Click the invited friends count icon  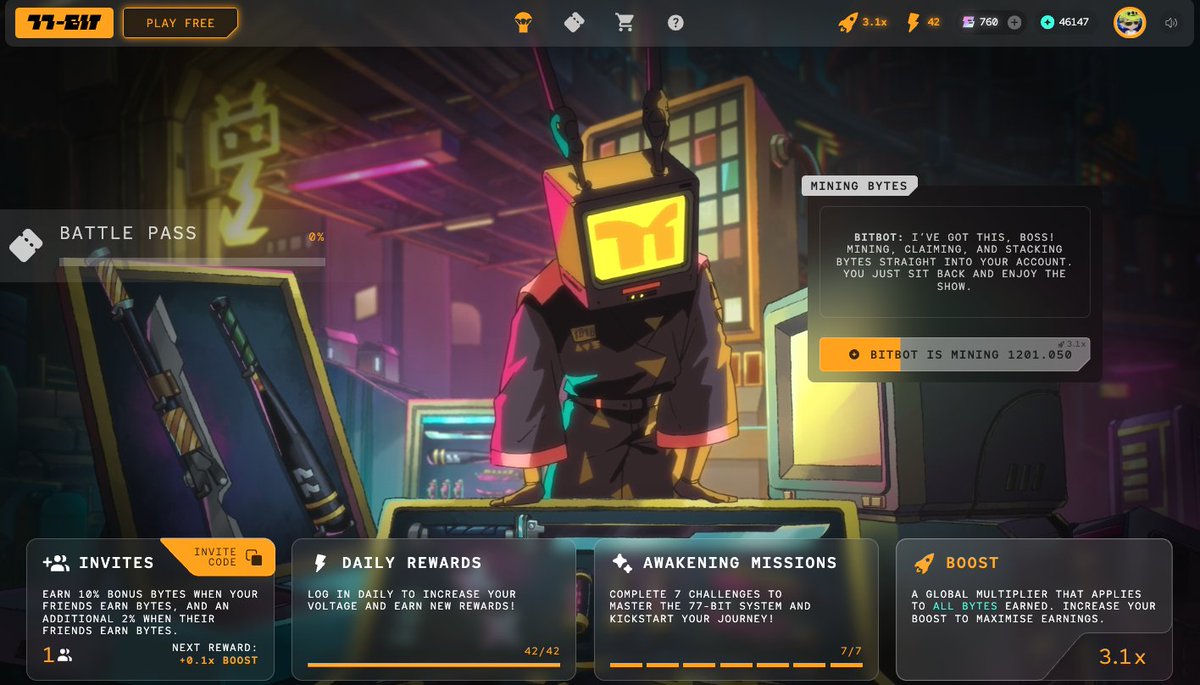pyautogui.click(x=64, y=656)
